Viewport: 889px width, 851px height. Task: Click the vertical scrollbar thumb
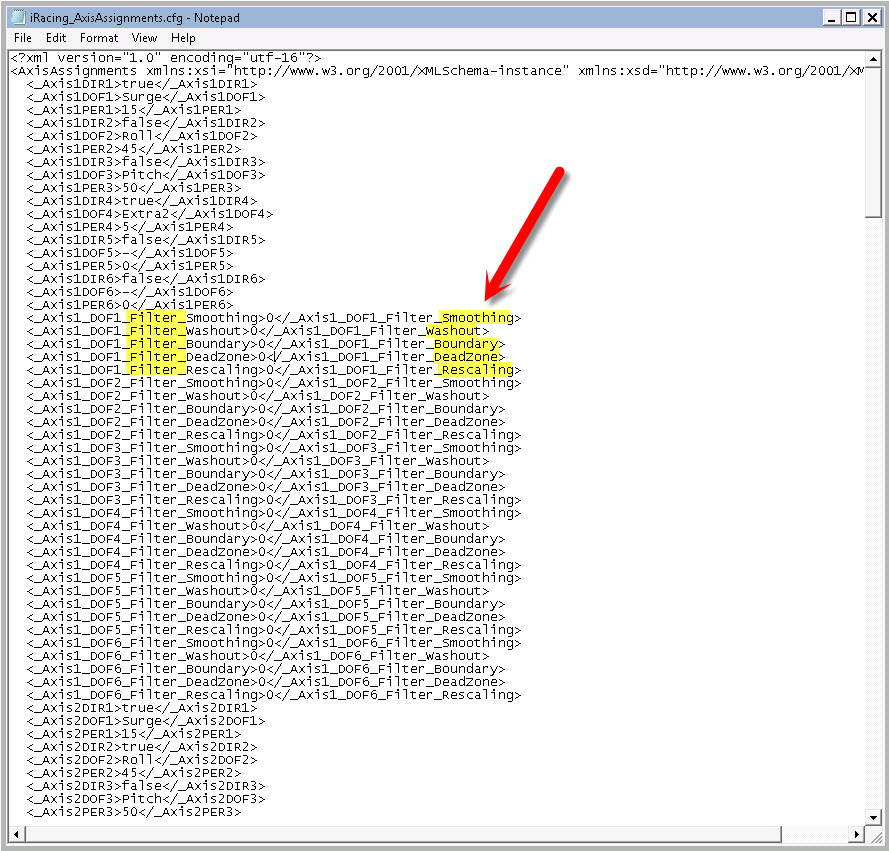[x=873, y=142]
